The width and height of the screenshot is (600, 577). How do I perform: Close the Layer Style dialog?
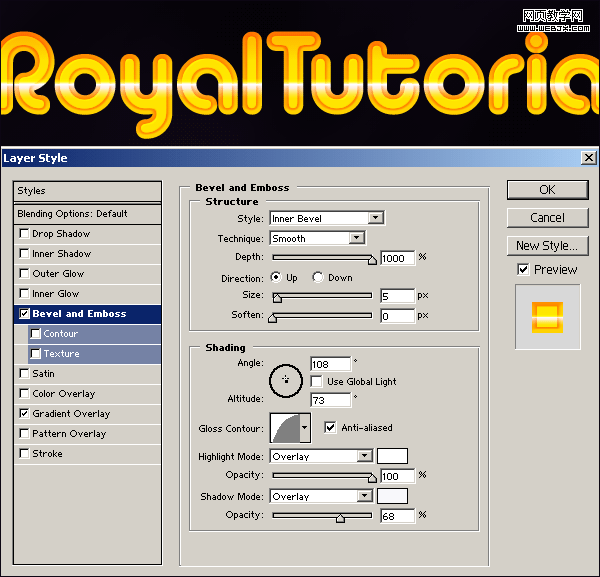(x=589, y=158)
